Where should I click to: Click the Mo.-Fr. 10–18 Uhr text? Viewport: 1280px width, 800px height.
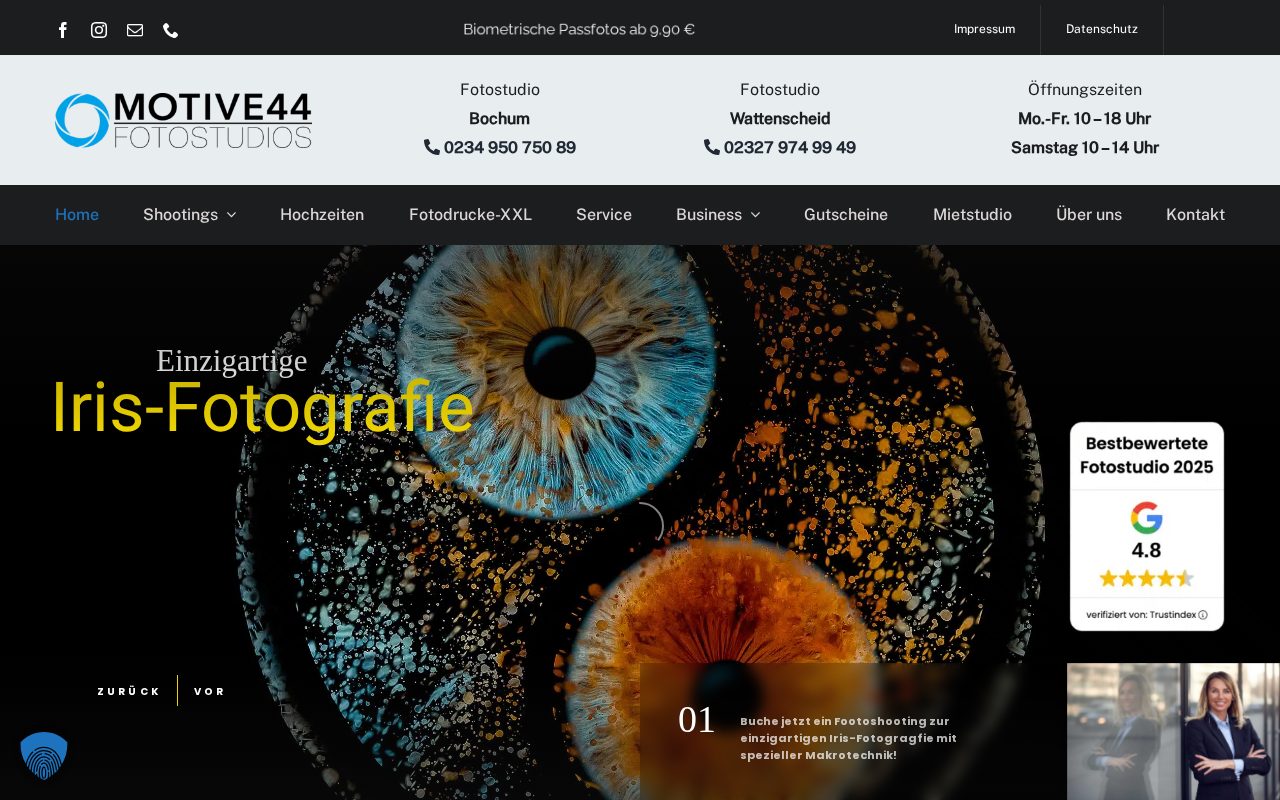[x=1085, y=118]
